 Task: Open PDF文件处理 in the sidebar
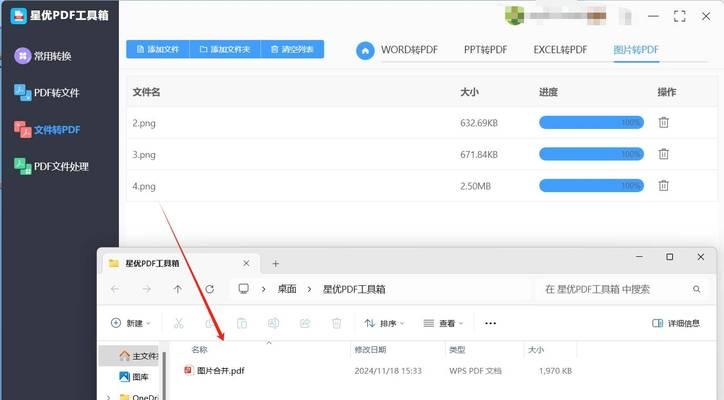click(51, 166)
